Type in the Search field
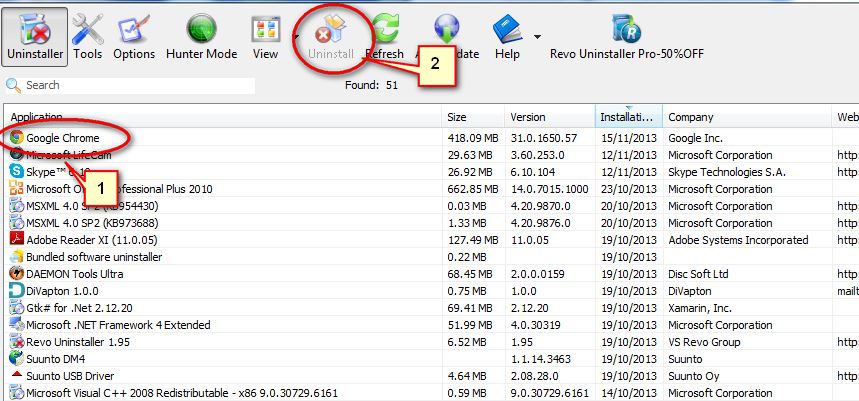Image resolution: width=859 pixels, height=401 pixels. click(x=130, y=86)
